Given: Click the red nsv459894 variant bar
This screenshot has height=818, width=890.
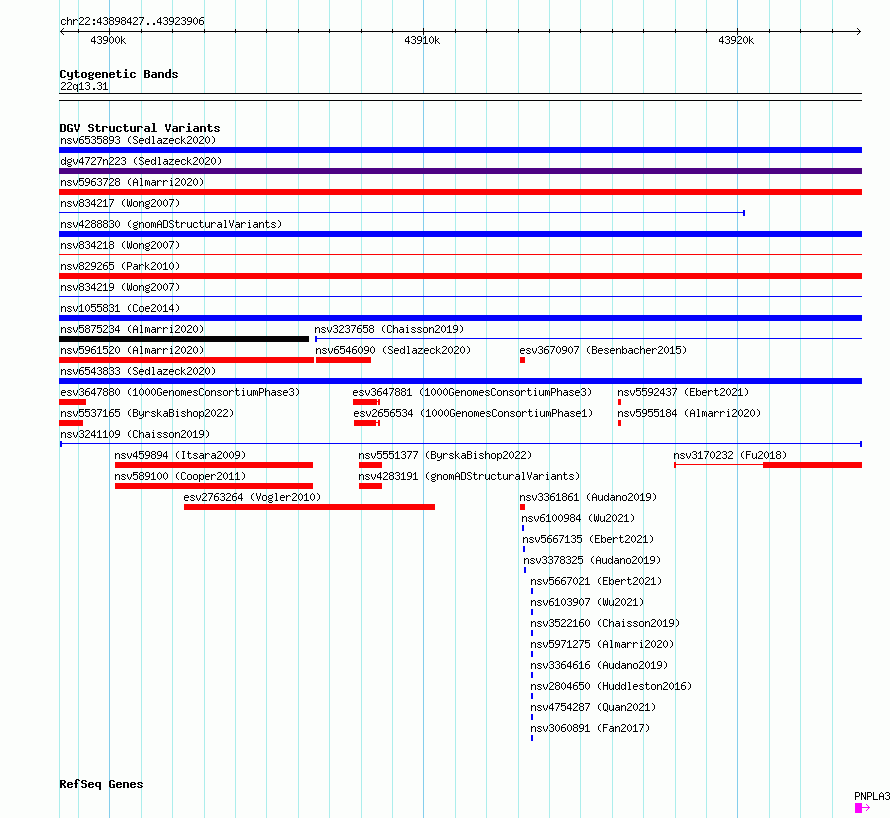Looking at the screenshot, I should [214, 465].
